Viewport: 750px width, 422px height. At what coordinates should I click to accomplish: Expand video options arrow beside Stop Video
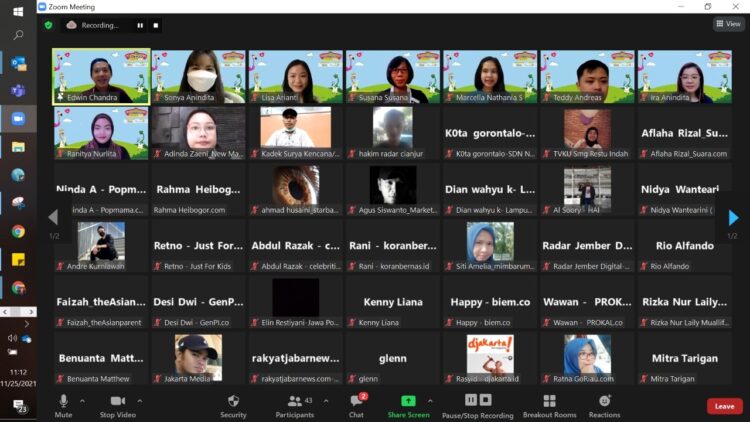(140, 400)
